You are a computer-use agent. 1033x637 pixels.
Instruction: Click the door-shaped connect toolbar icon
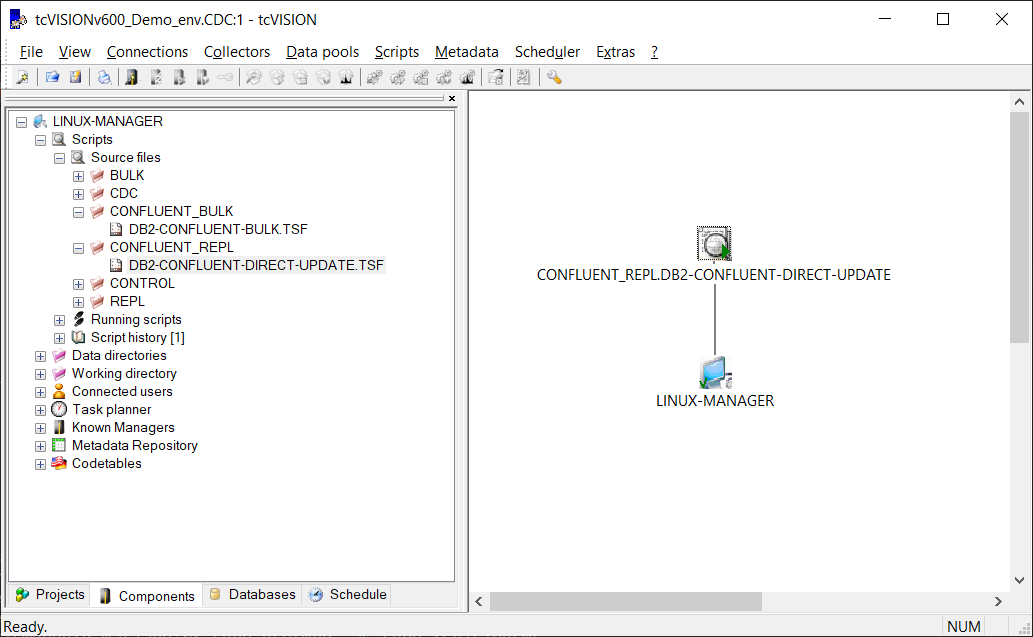(x=132, y=78)
